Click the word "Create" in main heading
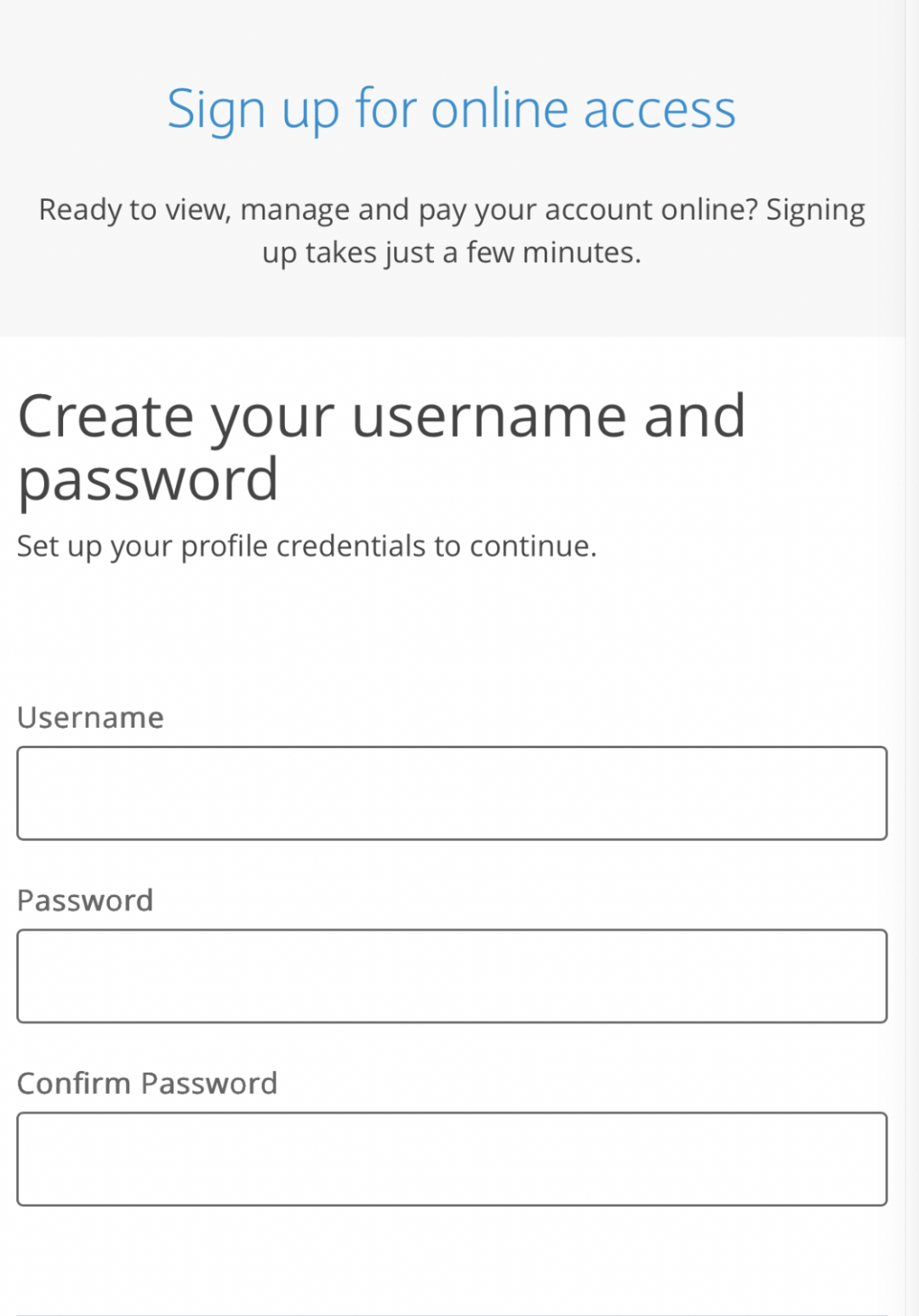919x1316 pixels. (106, 417)
